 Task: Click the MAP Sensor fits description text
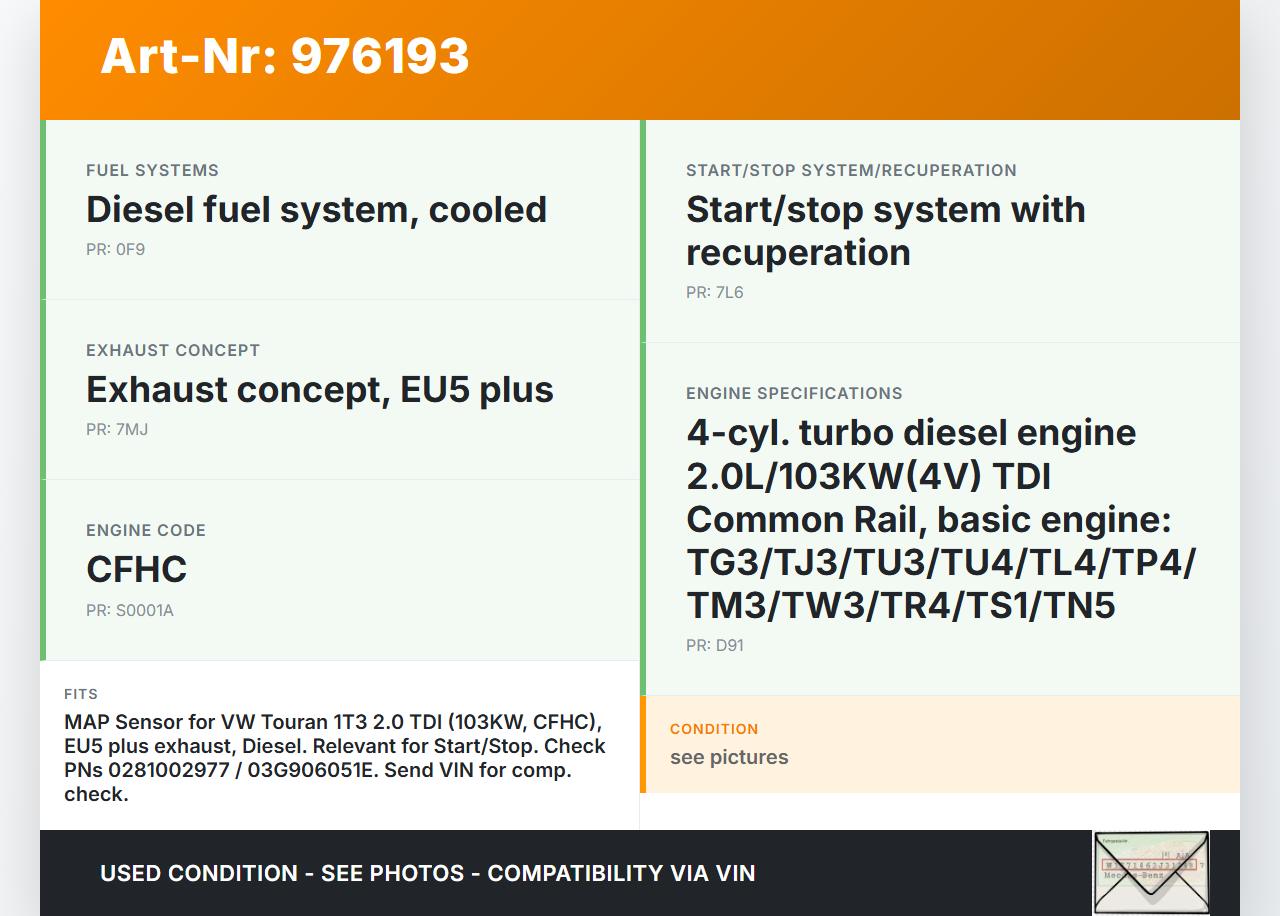pos(335,758)
